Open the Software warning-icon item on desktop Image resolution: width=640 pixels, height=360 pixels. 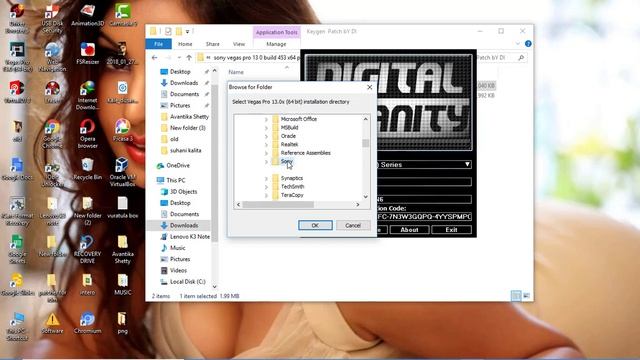52,322
